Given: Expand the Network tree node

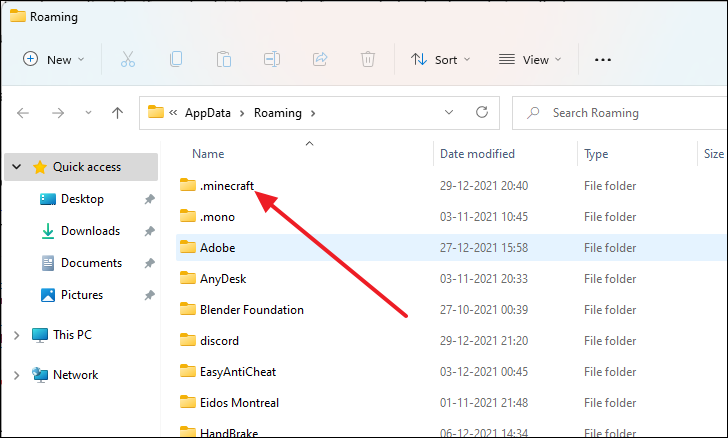Looking at the screenshot, I should (x=17, y=375).
